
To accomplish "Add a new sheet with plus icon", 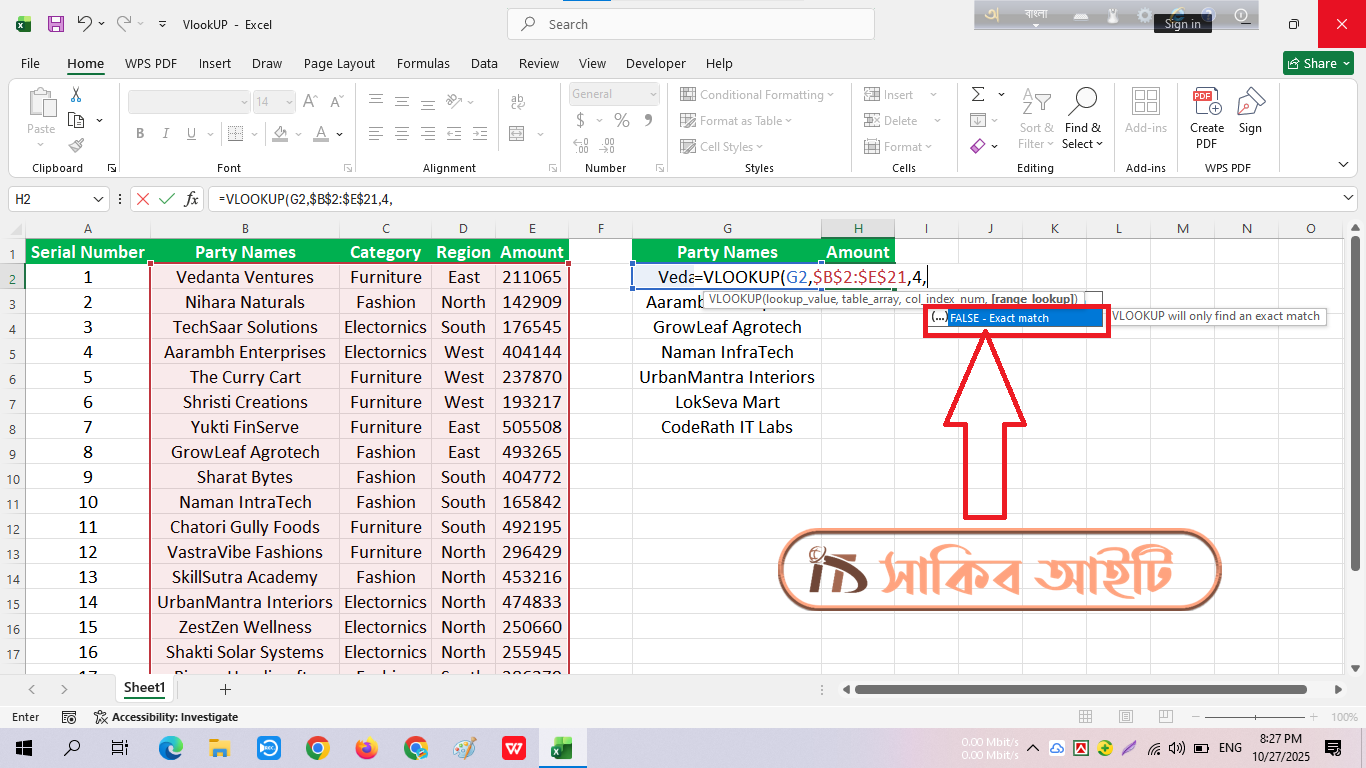I will click(225, 689).
